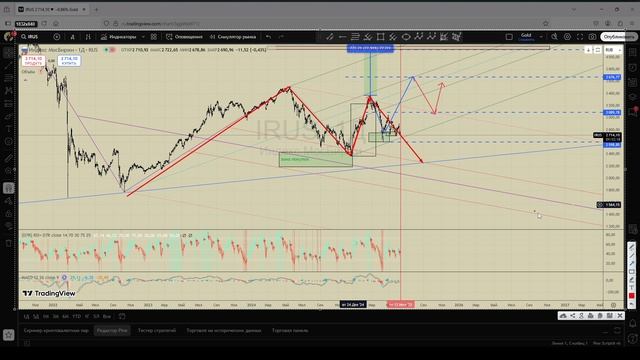Open the watchlist panel in right sidebar
This screenshot has height=360, width=640.
[633, 53]
